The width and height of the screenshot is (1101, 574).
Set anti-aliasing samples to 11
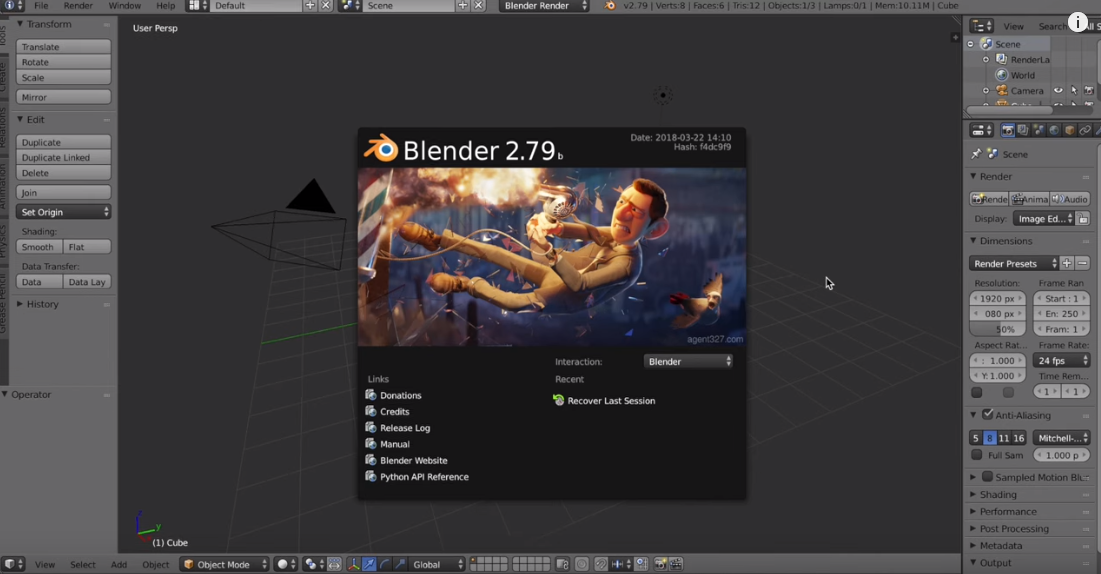coord(1004,438)
